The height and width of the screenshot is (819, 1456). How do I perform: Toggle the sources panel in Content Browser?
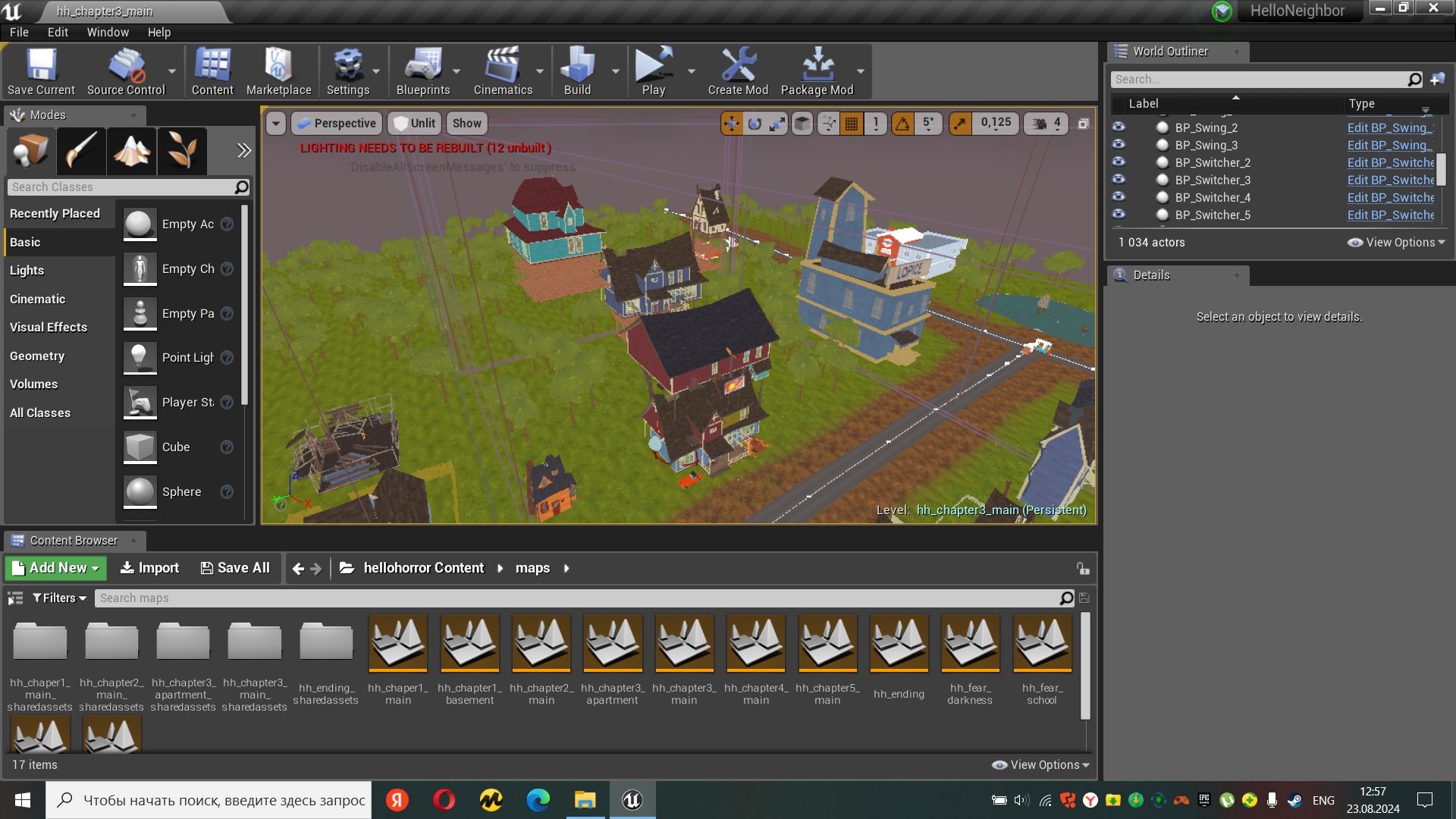[x=15, y=598]
